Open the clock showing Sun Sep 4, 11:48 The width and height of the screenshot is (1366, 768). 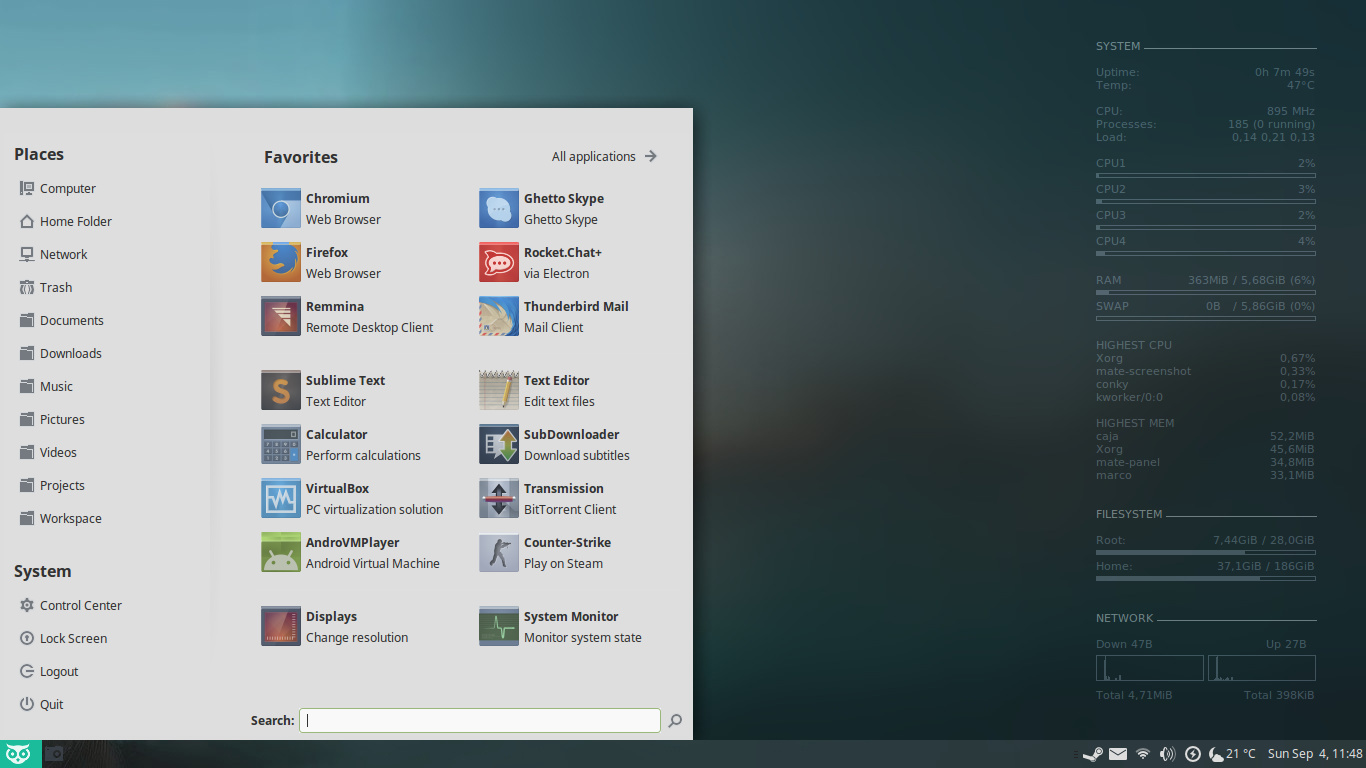pyautogui.click(x=1314, y=754)
